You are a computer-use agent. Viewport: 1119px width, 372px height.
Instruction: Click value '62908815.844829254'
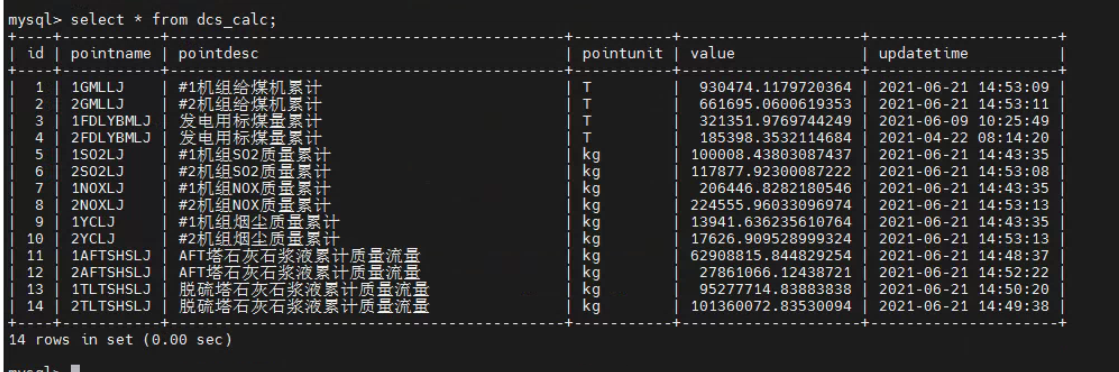tap(771, 256)
